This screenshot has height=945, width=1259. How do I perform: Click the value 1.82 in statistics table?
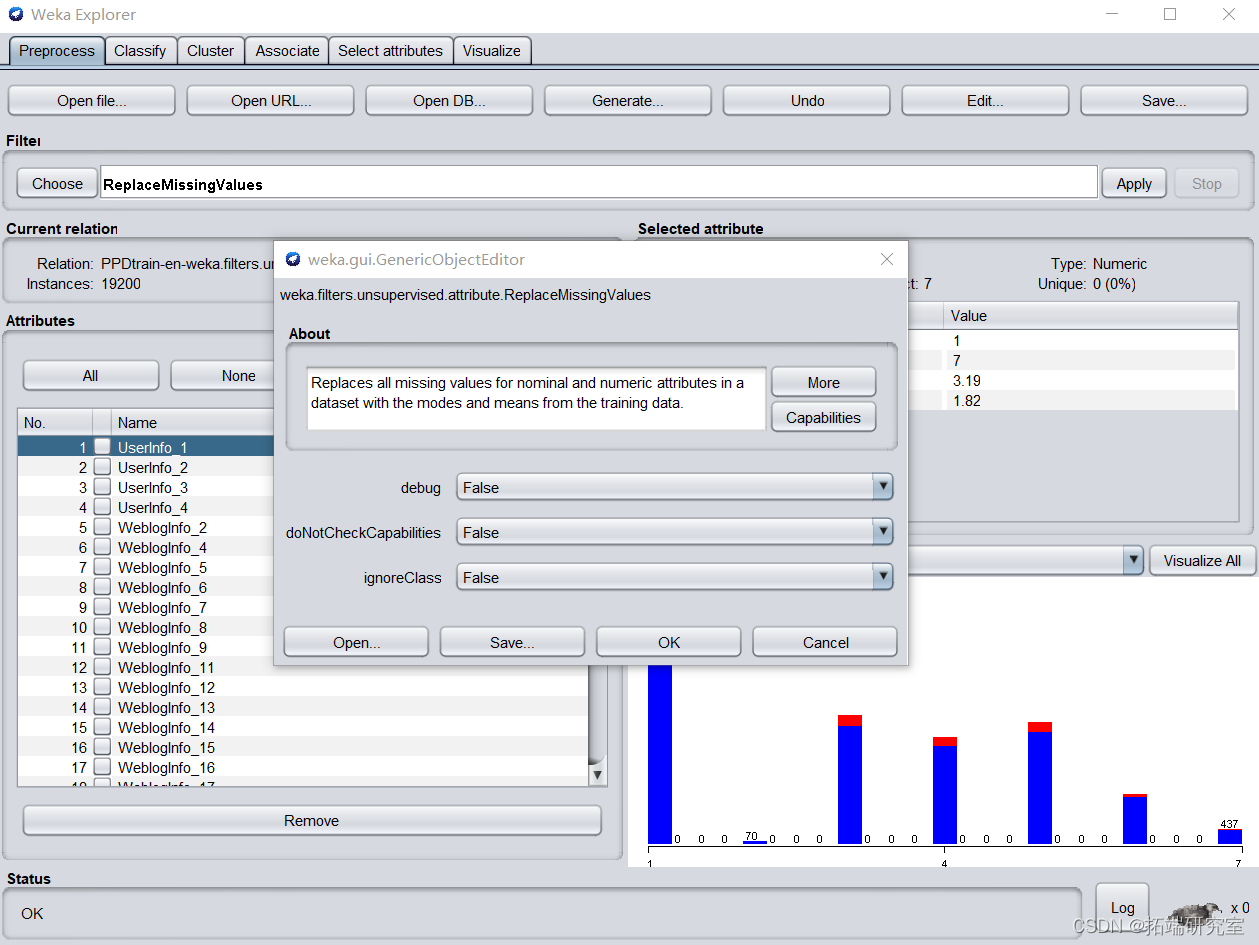(967, 400)
